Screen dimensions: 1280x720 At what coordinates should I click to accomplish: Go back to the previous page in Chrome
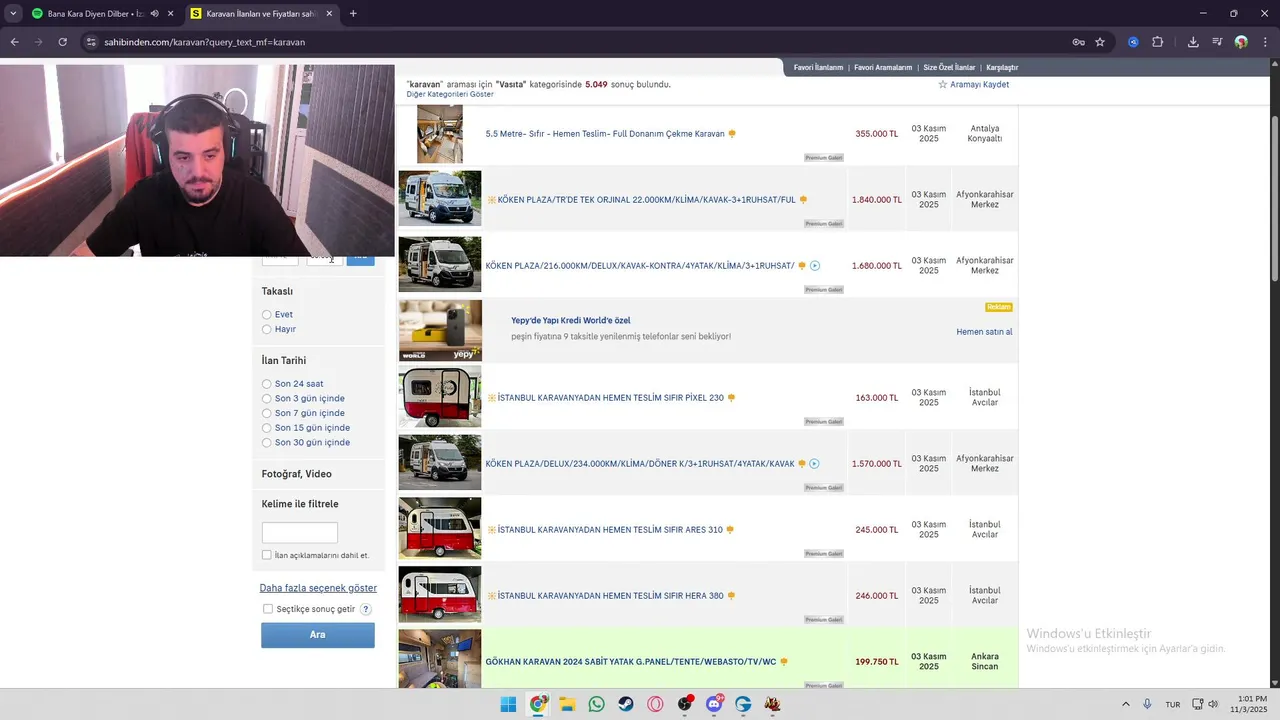pos(14,42)
